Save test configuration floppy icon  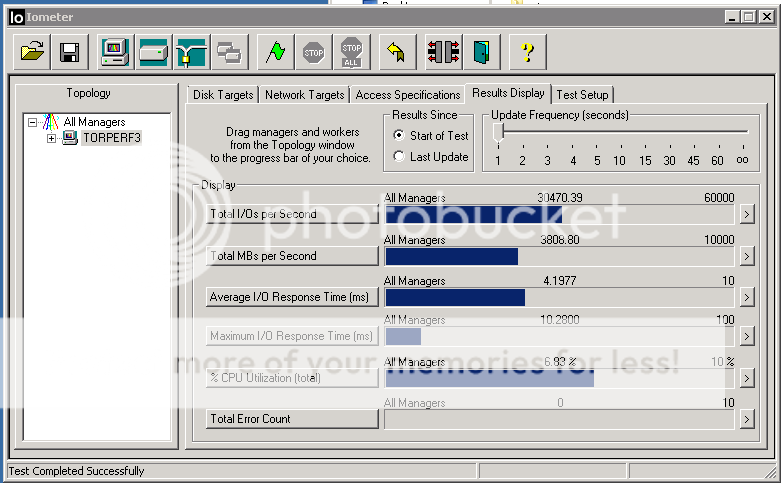(x=70, y=52)
